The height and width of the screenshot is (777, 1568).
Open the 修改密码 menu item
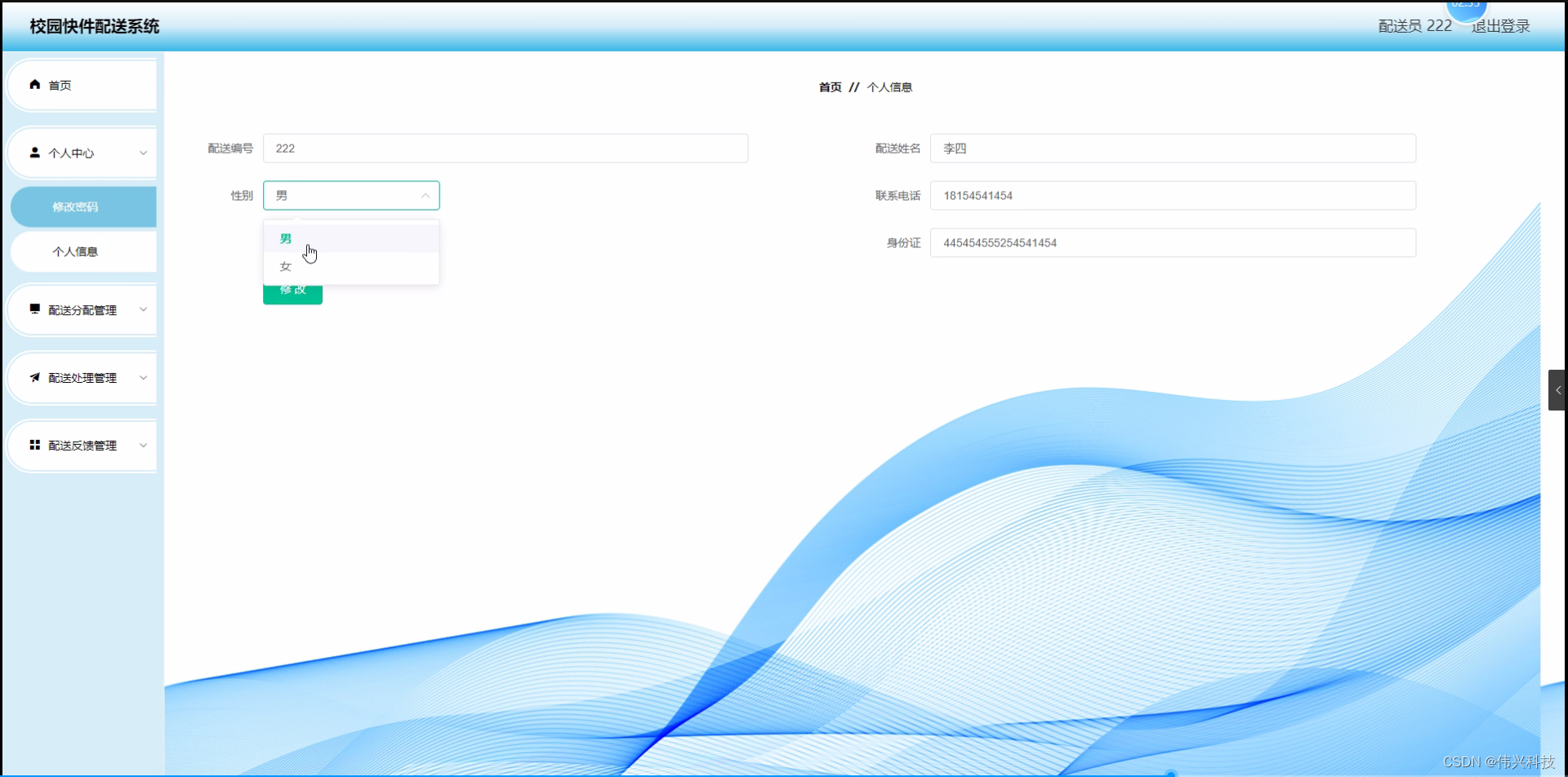[74, 206]
